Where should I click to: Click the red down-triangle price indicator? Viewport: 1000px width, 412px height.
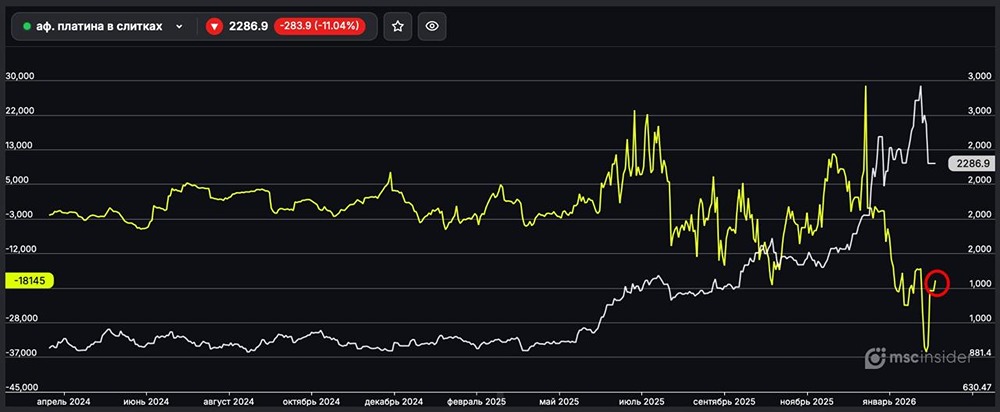click(214, 27)
